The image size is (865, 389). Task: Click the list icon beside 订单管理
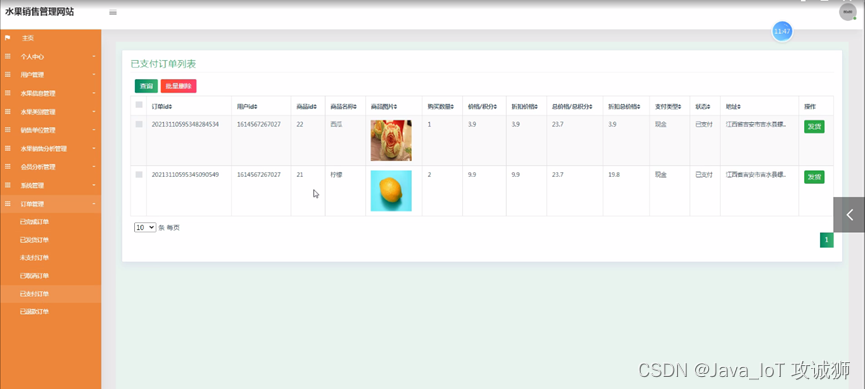pyautogui.click(x=7, y=204)
